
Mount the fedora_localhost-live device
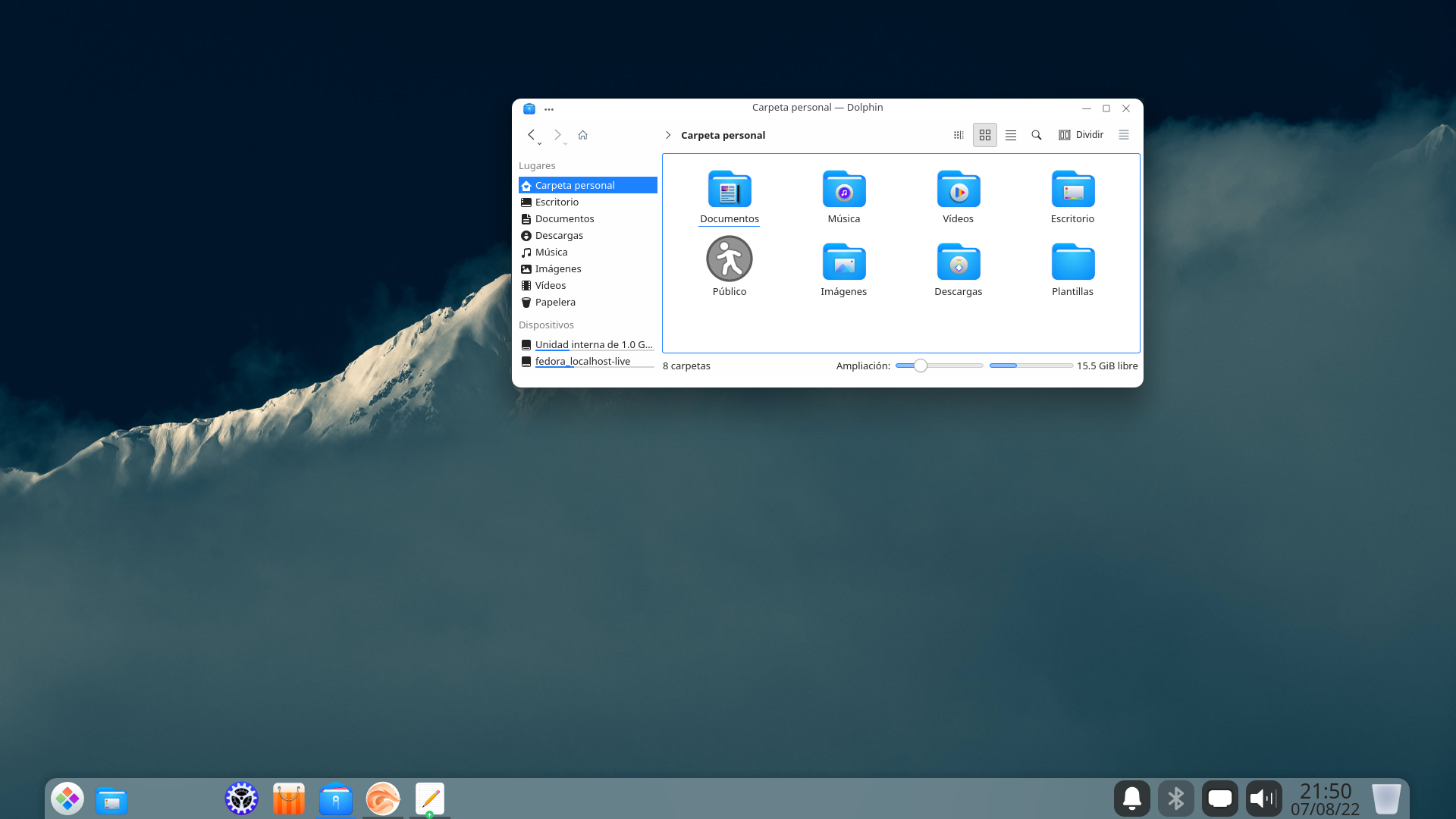coord(582,361)
